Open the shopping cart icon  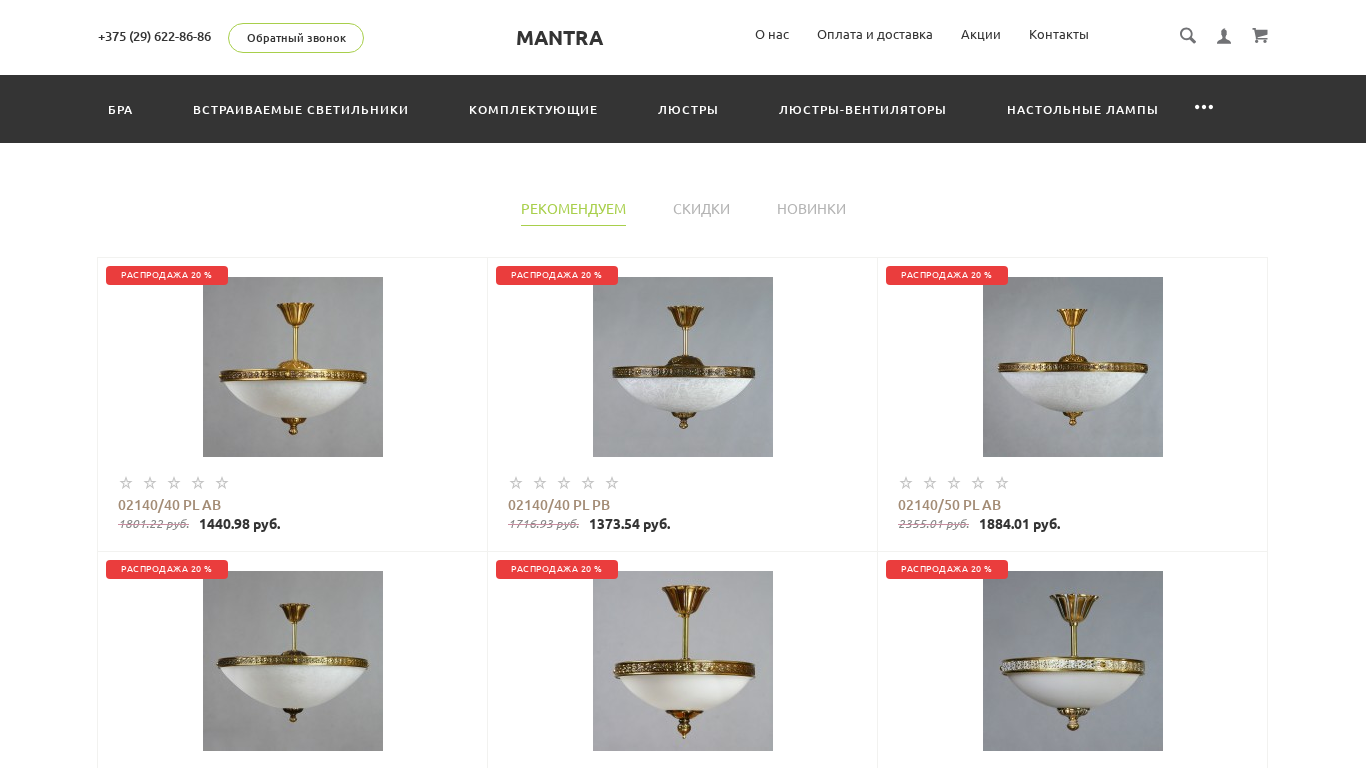(x=1260, y=36)
